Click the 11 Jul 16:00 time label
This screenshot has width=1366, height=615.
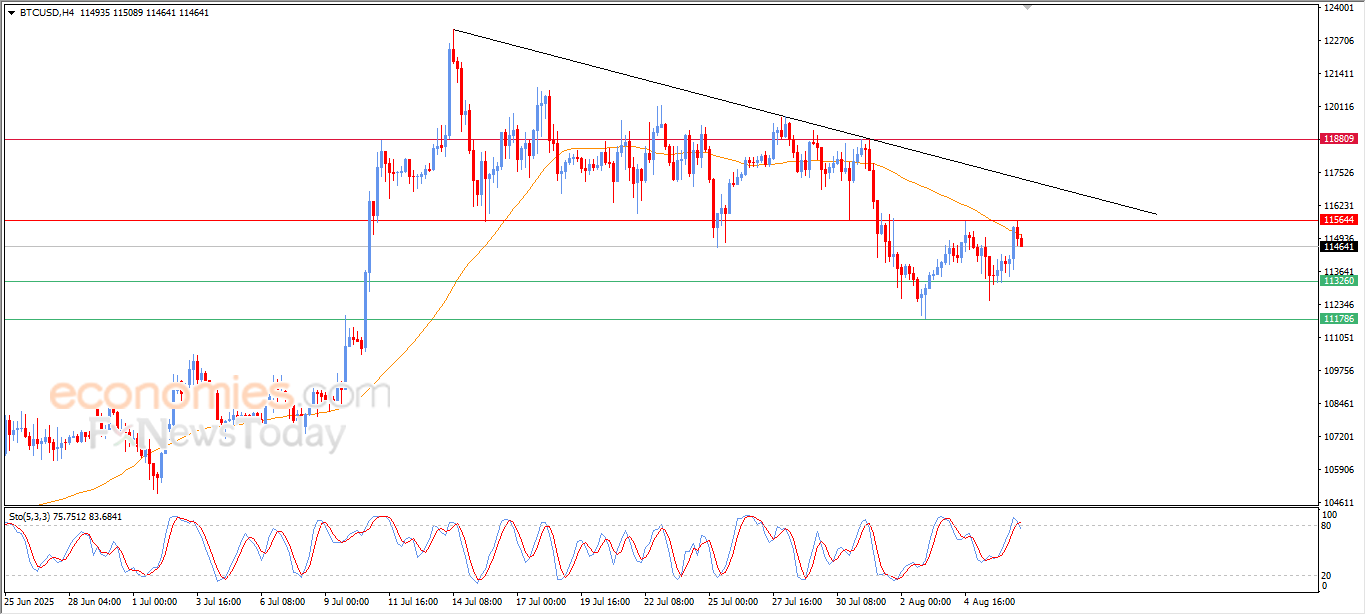pyautogui.click(x=413, y=602)
